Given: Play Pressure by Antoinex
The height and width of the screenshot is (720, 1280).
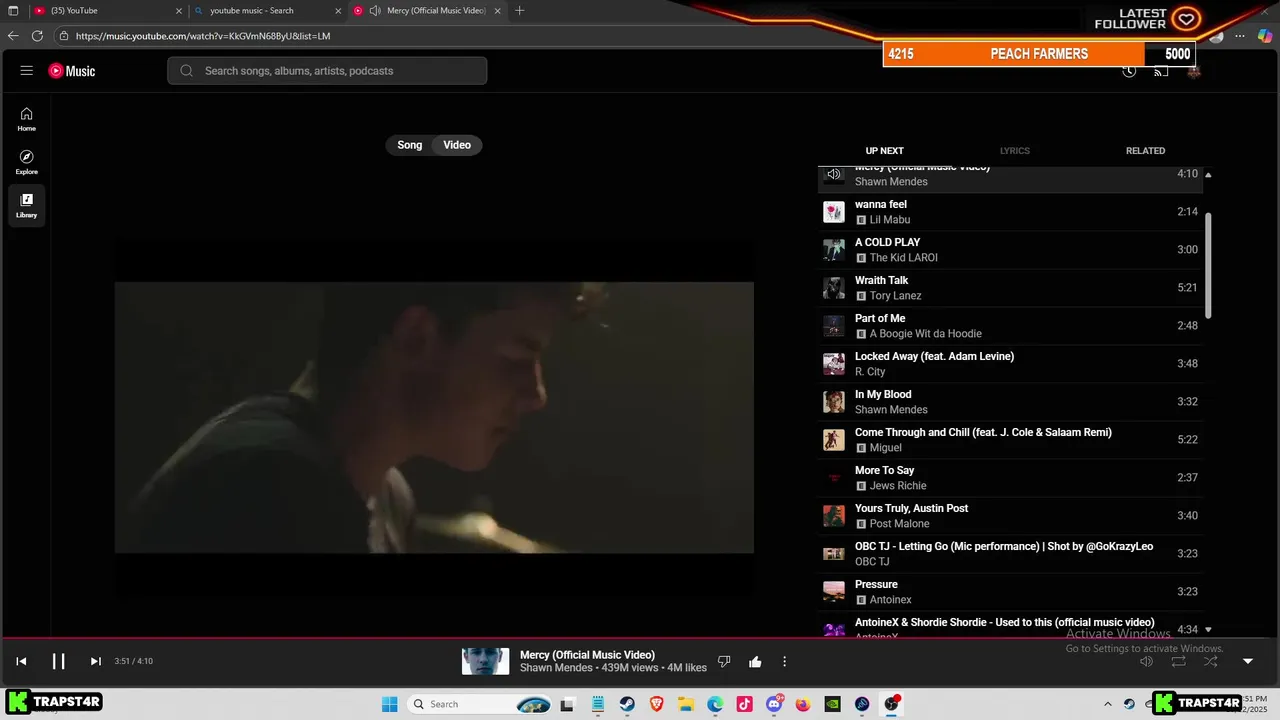Looking at the screenshot, I should pyautogui.click(x=1010, y=592).
